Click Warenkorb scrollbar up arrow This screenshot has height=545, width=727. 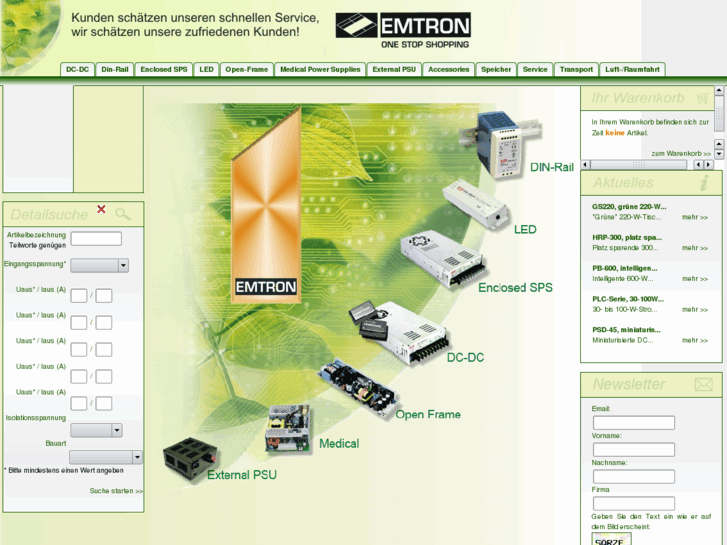coord(719,90)
